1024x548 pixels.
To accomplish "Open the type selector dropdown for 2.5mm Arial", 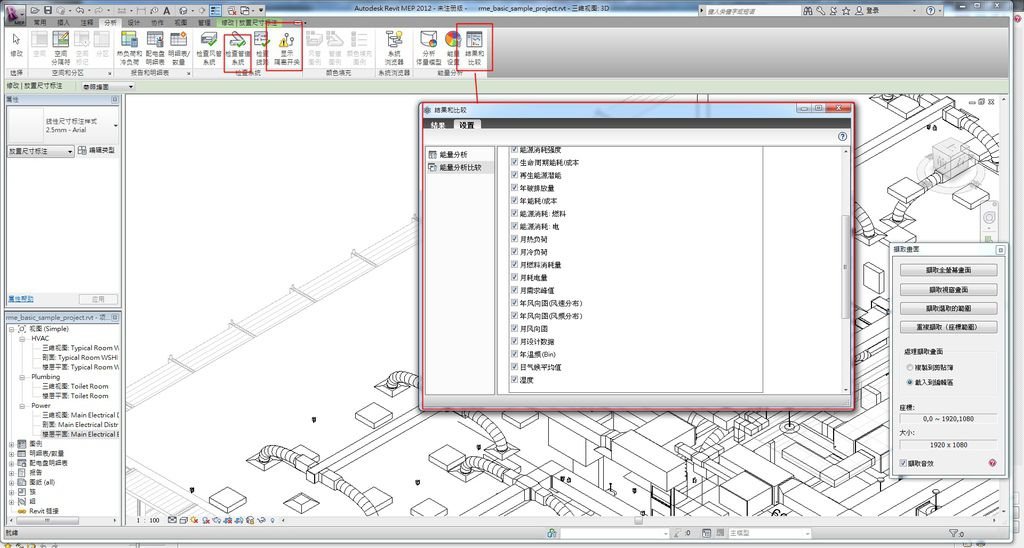I will click(x=116, y=125).
